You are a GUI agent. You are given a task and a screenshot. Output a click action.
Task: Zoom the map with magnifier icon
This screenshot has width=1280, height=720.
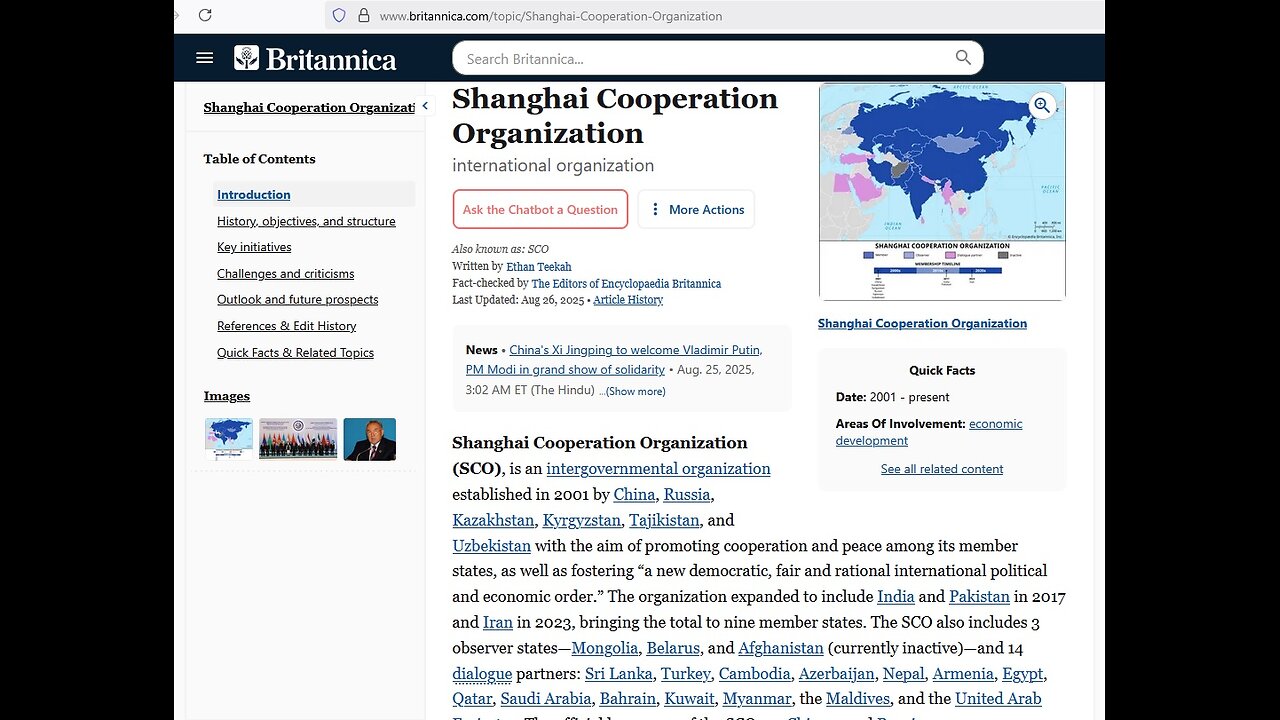[x=1043, y=105]
